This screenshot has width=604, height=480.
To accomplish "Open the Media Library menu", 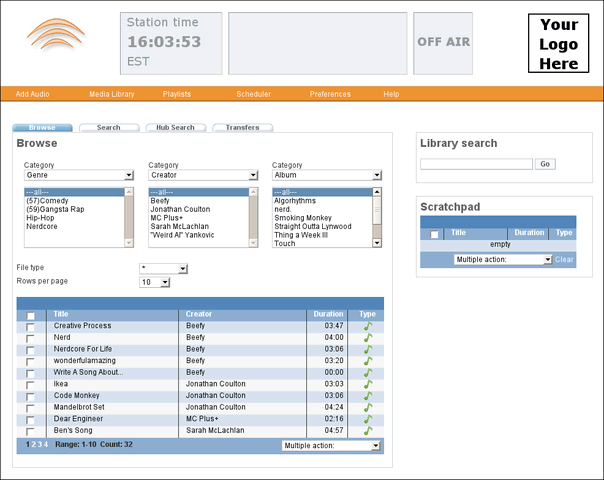I will coord(112,94).
